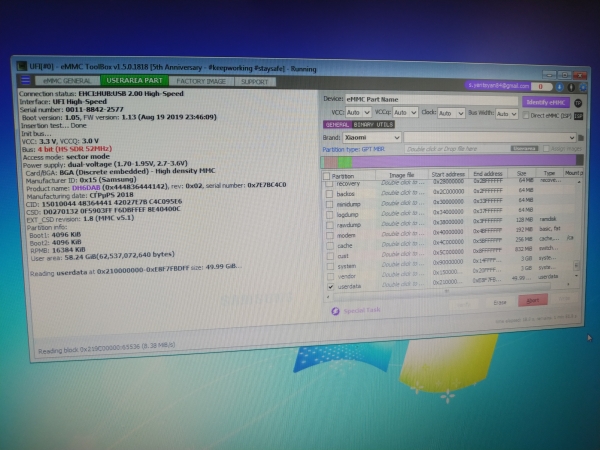Click the red Abort button
This screenshot has width=600, height=450.
(533, 300)
